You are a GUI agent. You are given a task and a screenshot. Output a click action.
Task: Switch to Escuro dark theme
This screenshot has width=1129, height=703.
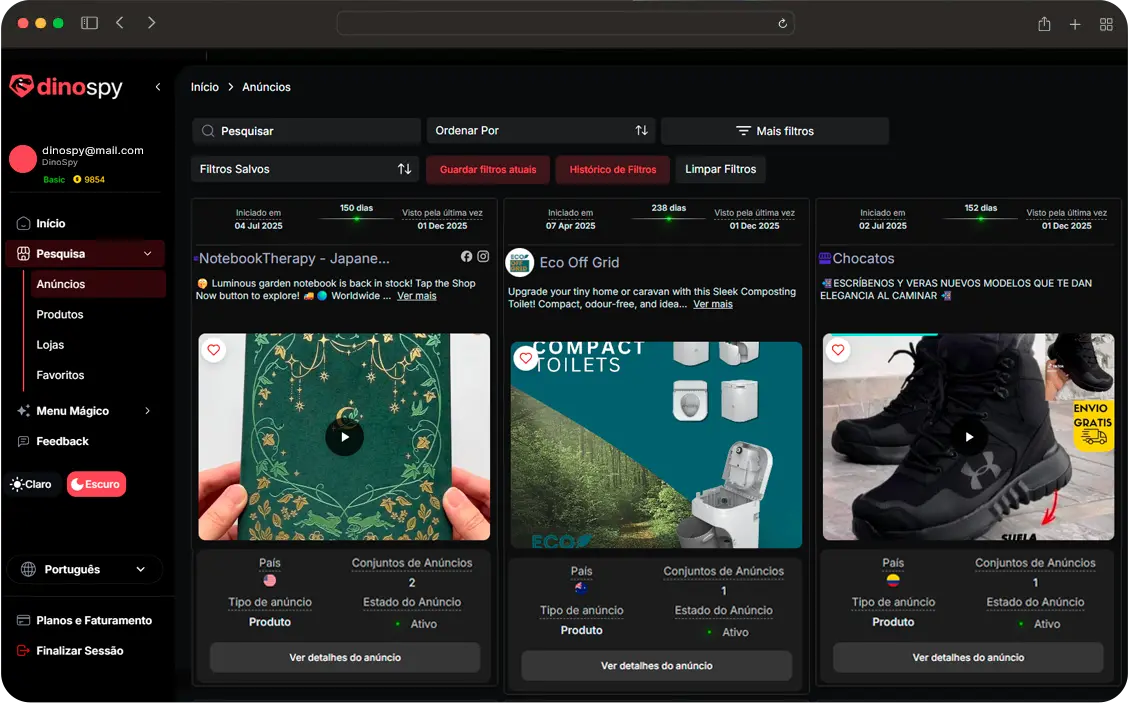coord(96,484)
